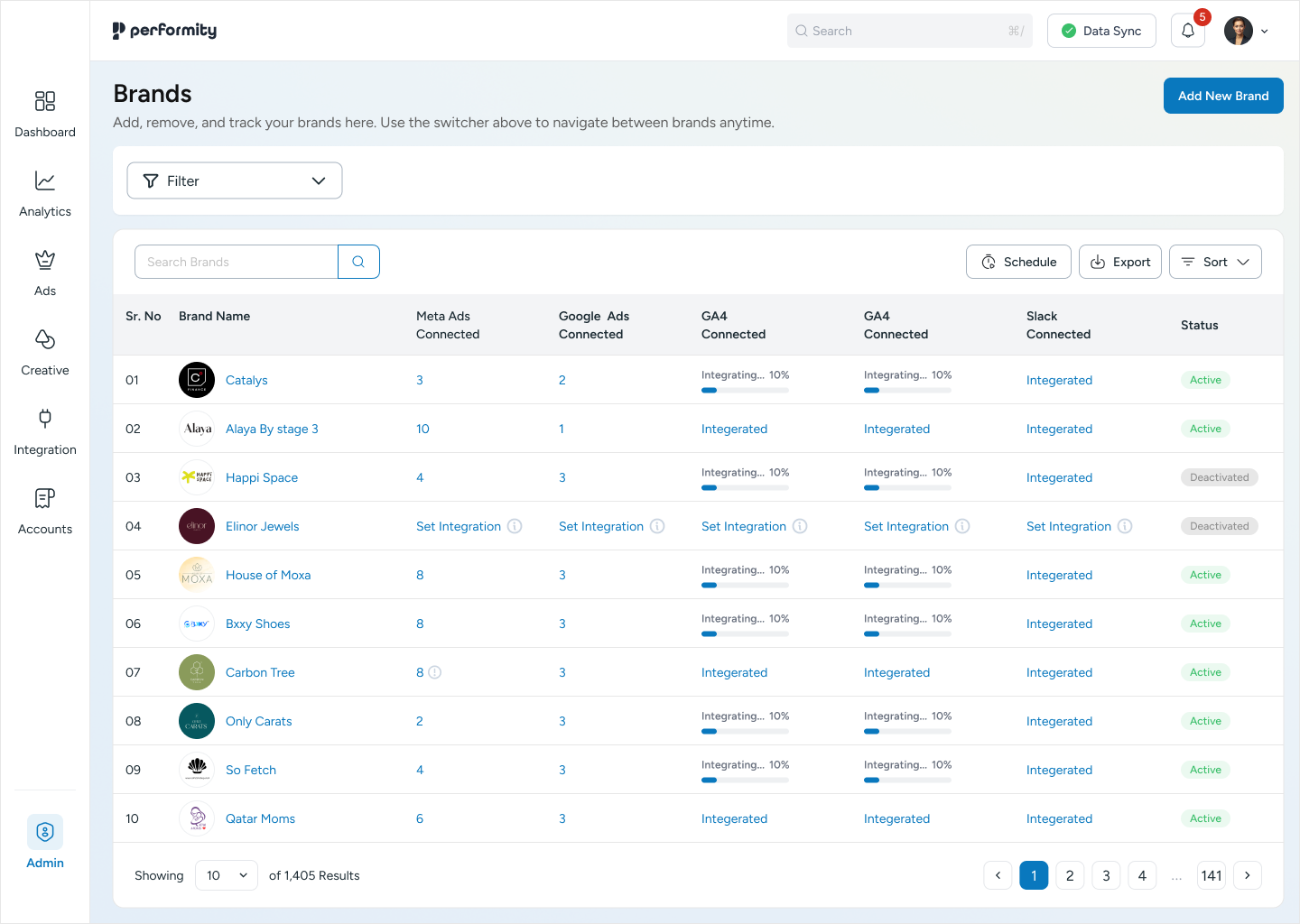This screenshot has width=1300, height=924.
Task: Click the notifications bell icon
Action: (x=1188, y=31)
